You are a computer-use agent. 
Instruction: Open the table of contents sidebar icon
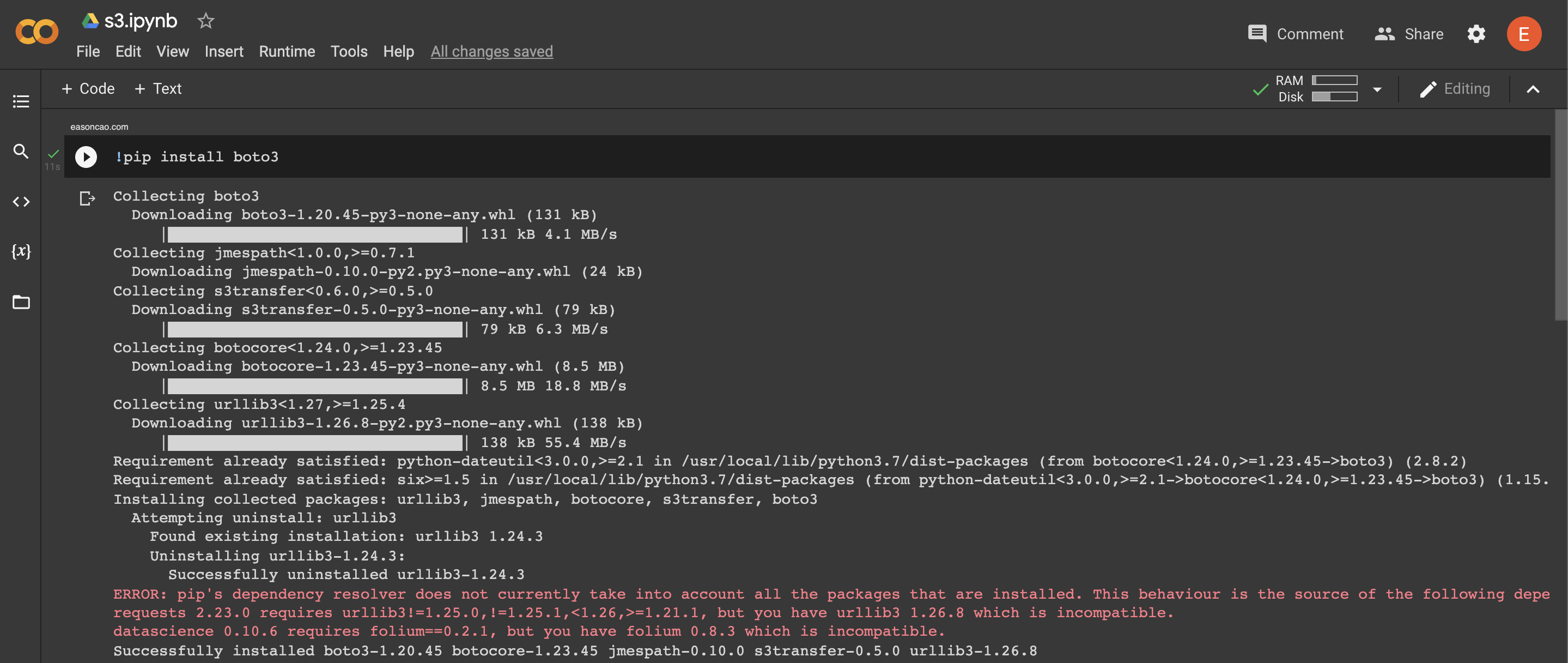point(21,101)
